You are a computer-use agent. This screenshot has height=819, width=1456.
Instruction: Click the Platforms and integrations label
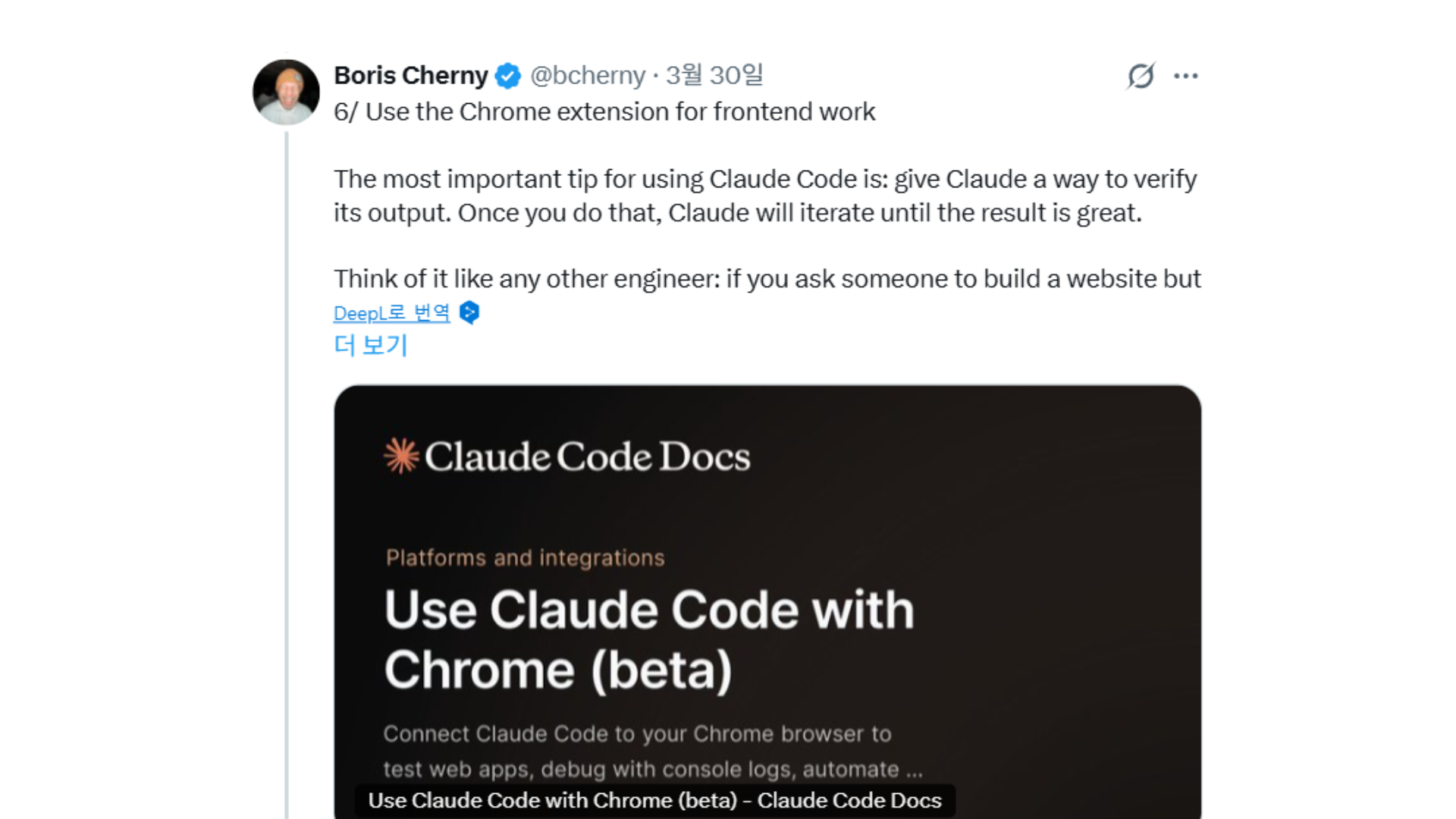click(525, 558)
